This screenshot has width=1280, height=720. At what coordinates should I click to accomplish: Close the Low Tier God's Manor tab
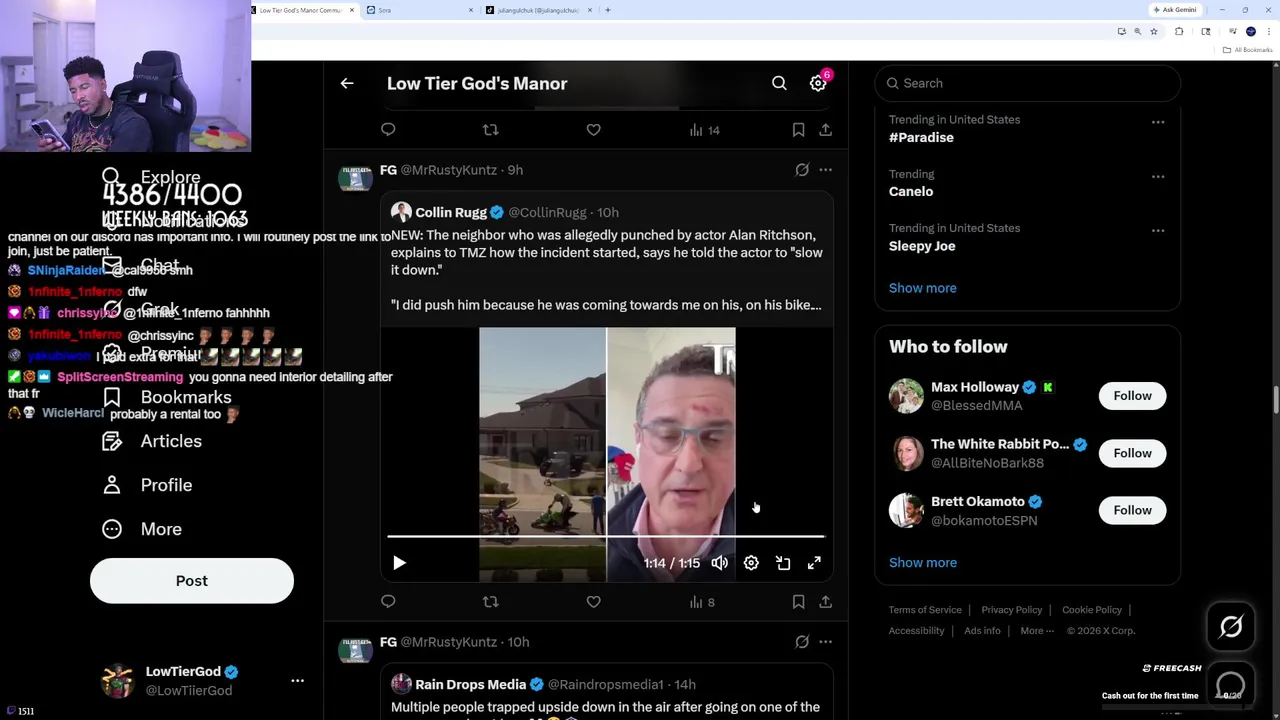click(351, 10)
